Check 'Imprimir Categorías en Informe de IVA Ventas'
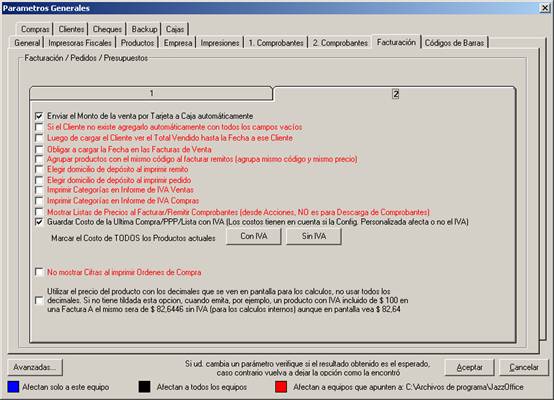Viewport: 554px width, 400px height. [x=39, y=190]
